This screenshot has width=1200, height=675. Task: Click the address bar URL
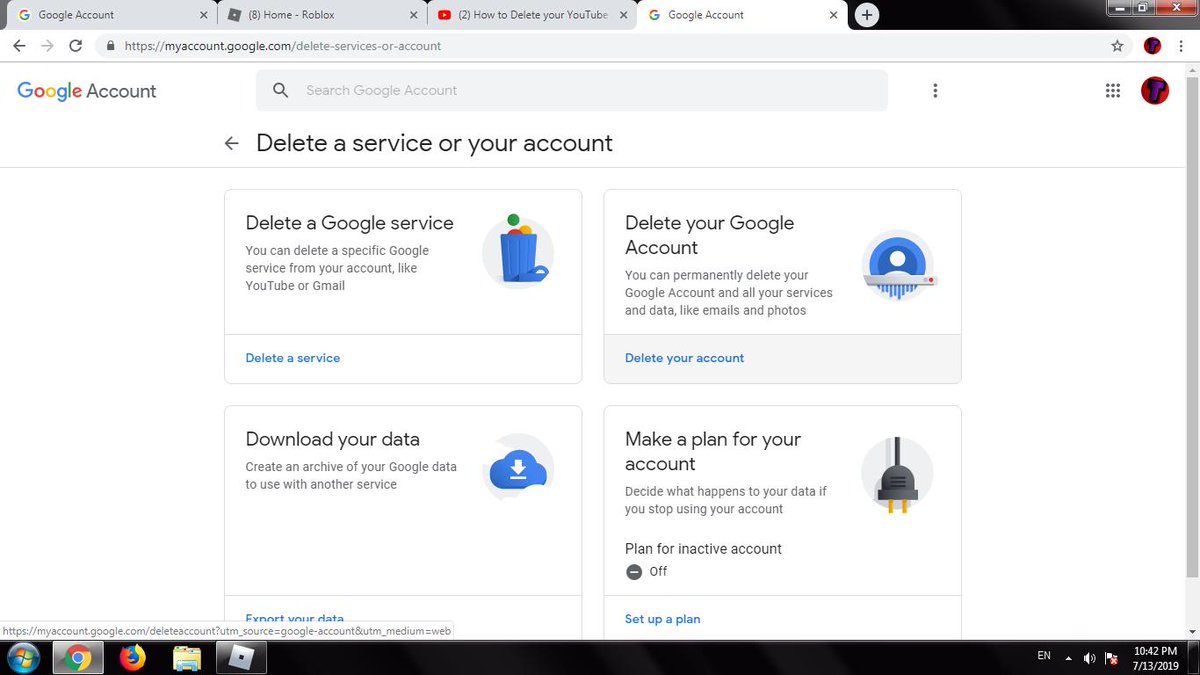[x=283, y=46]
